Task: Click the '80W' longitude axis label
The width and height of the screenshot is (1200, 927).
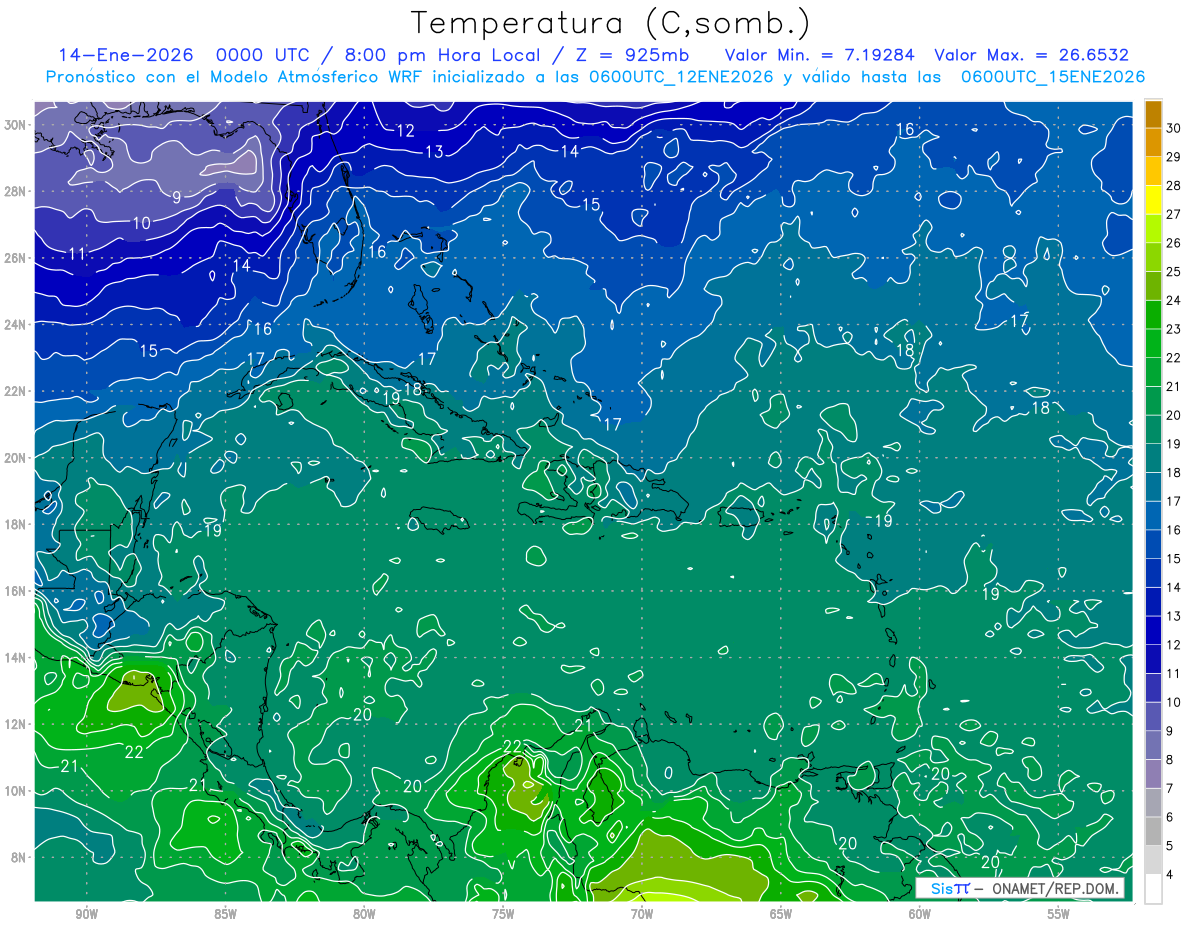Action: 364,914
